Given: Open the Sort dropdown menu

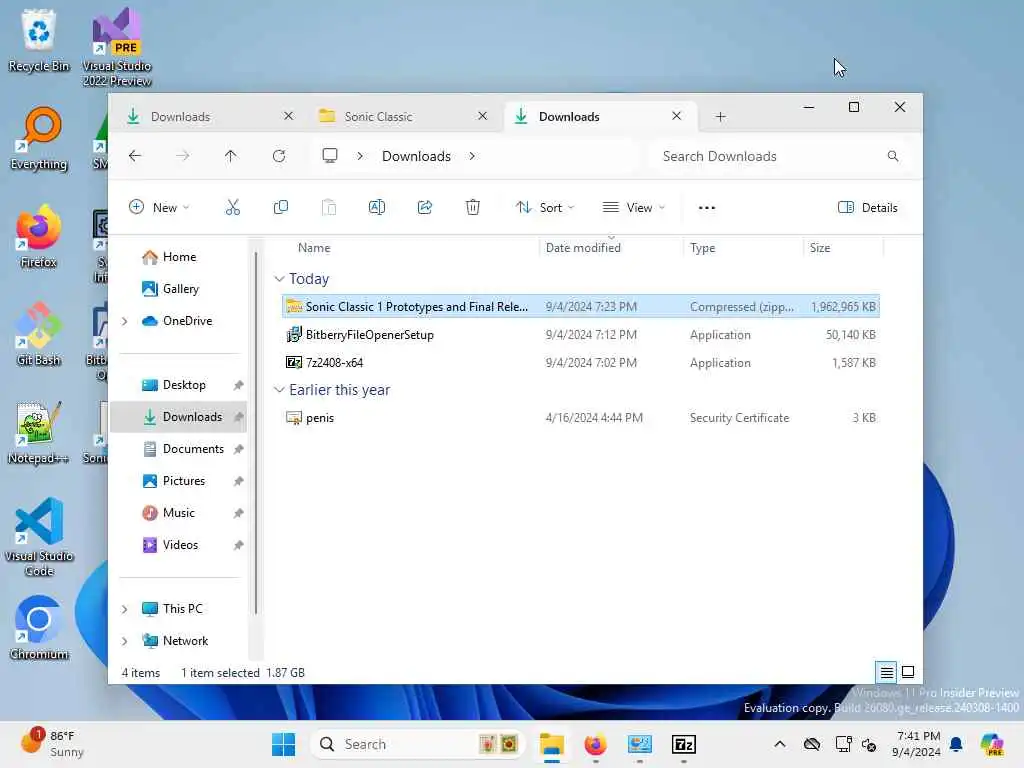Looking at the screenshot, I should coord(545,208).
